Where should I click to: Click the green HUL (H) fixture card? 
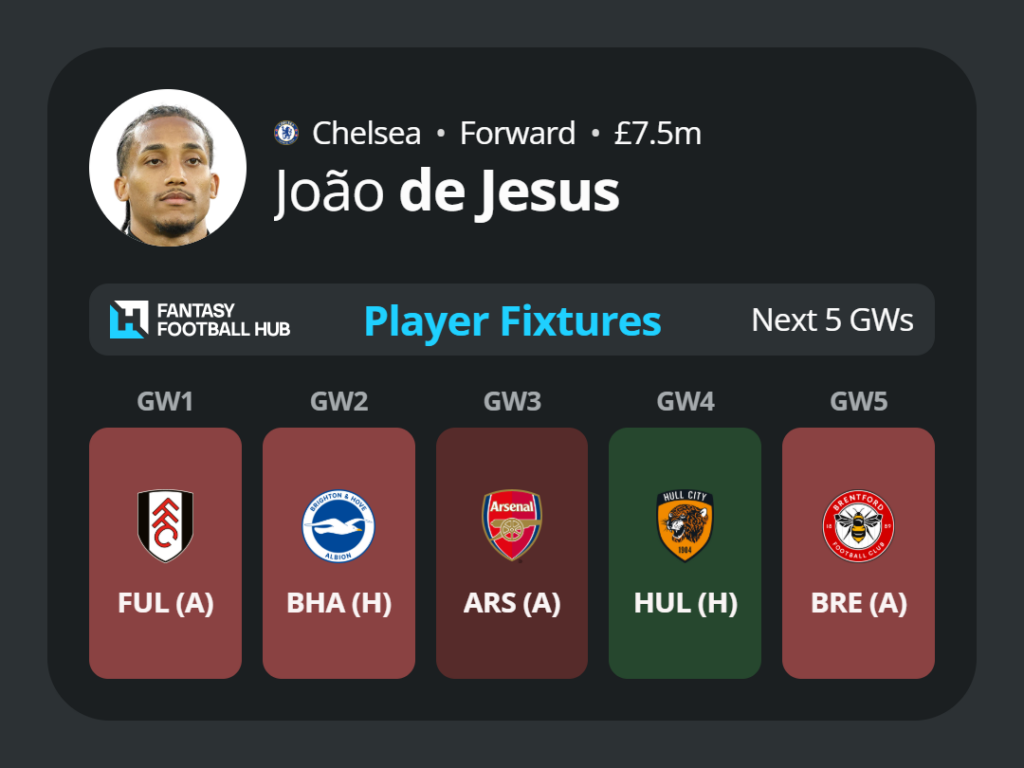pos(685,553)
